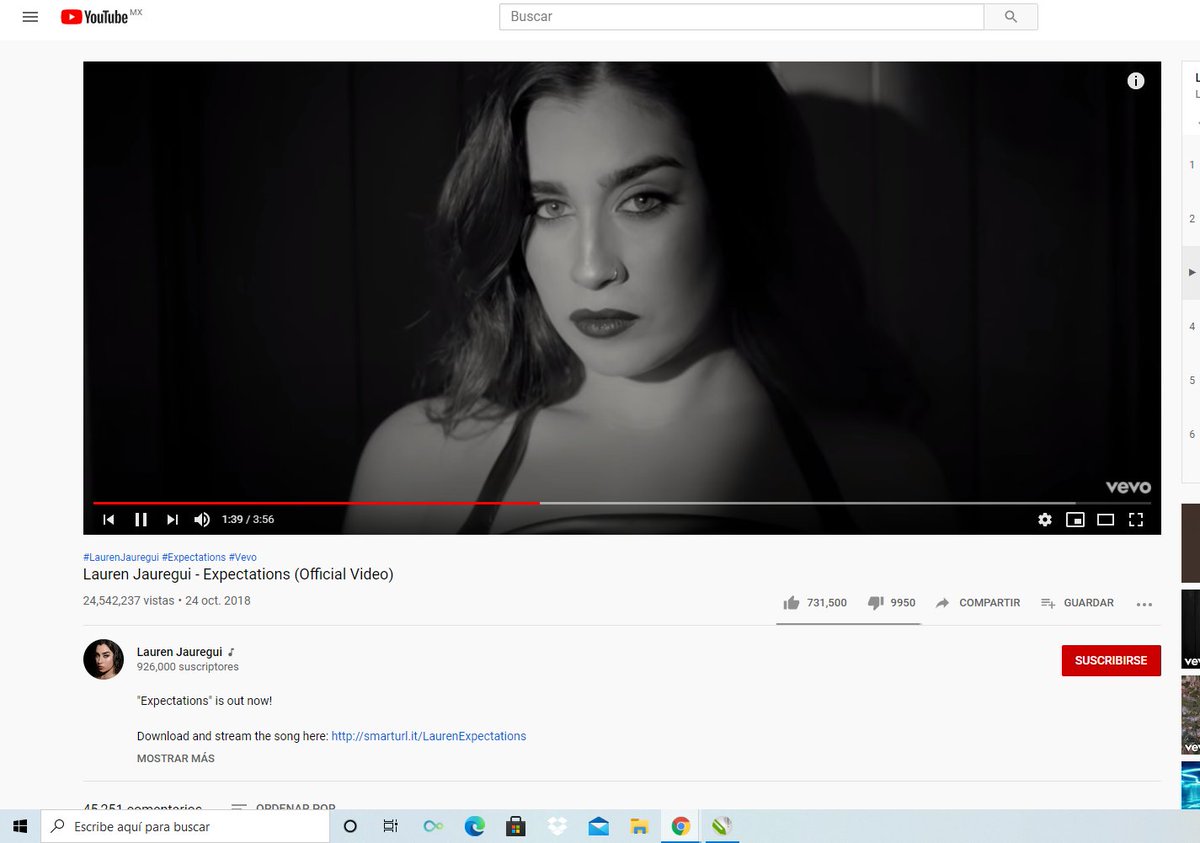This screenshot has height=843, width=1200.
Task: Open the YouTube hamburger guide menu
Action: (x=30, y=17)
